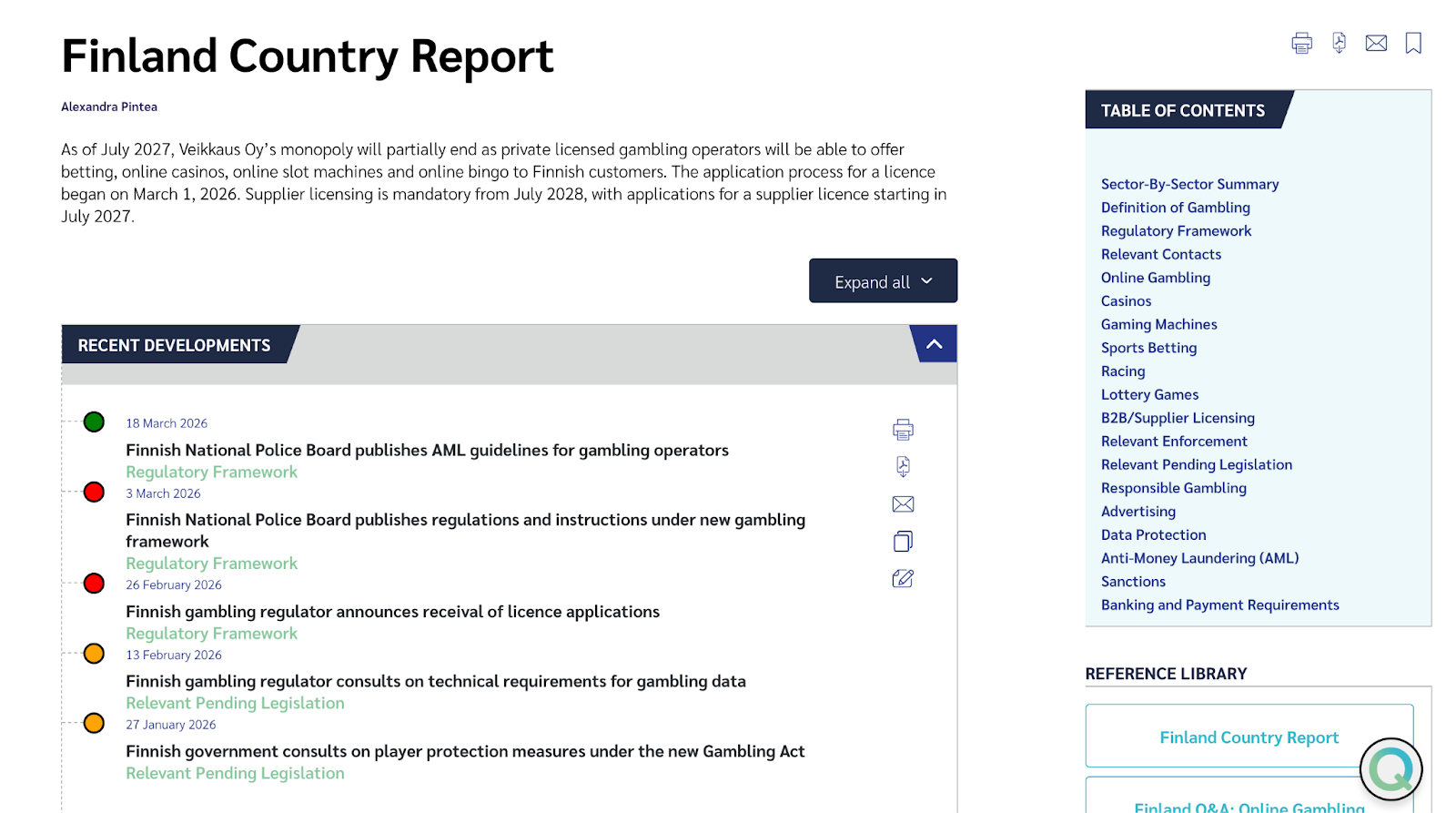This screenshot has height=813, width=1456.
Task: Click the Finland Country Report page title
Action: [x=307, y=56]
